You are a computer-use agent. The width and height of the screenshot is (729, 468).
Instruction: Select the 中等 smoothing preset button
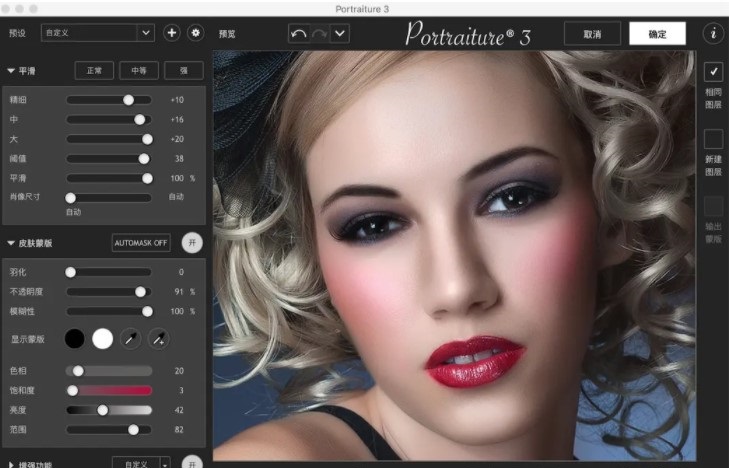coord(139,71)
